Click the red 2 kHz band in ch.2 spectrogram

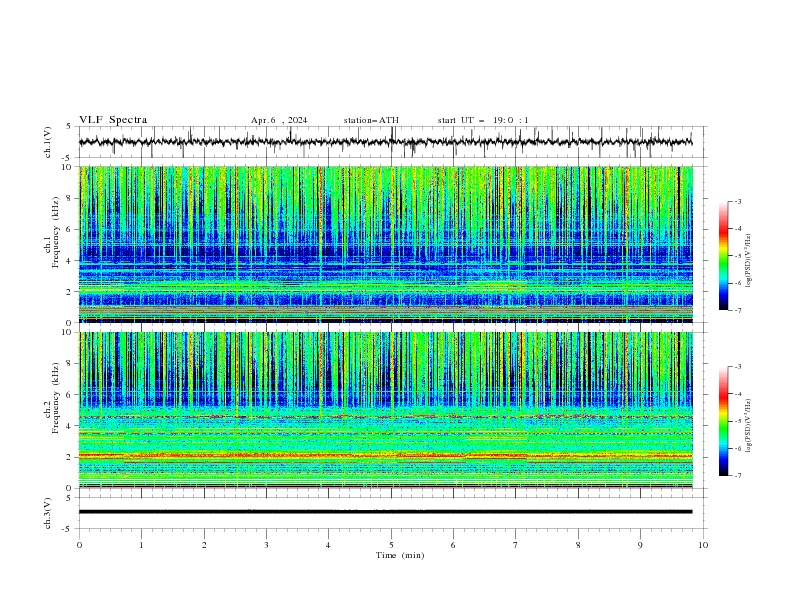coord(386,456)
